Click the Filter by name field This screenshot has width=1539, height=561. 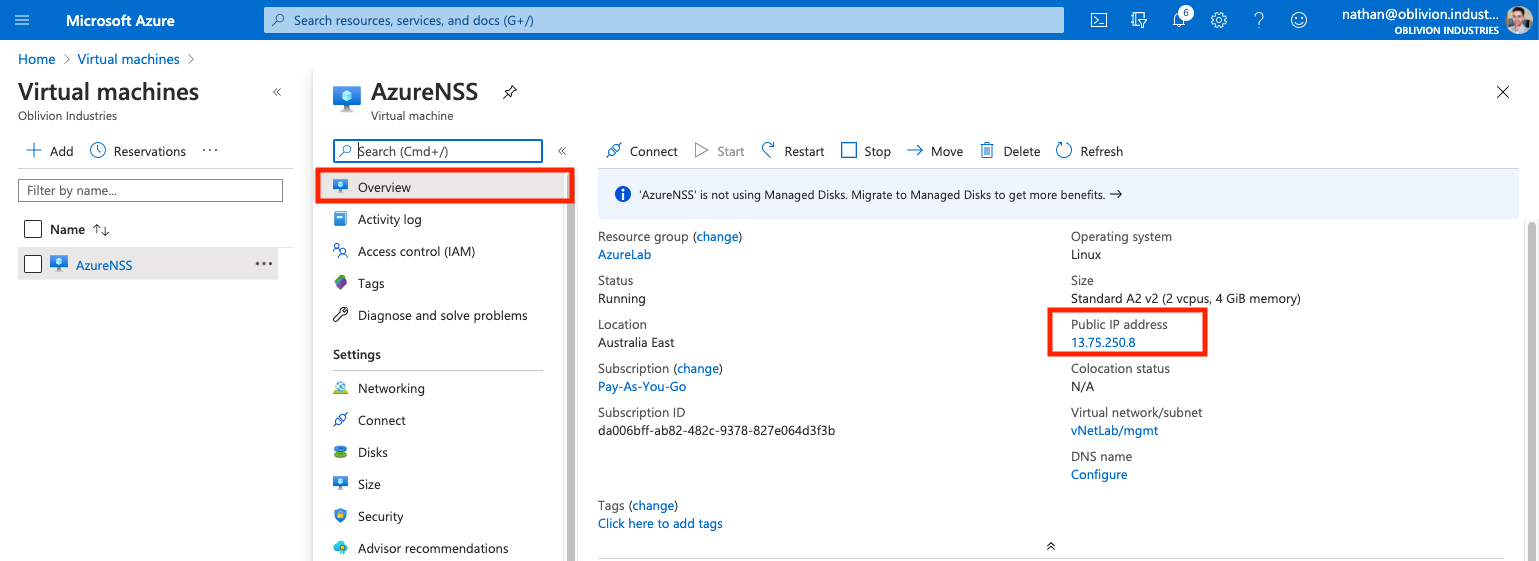click(x=150, y=190)
